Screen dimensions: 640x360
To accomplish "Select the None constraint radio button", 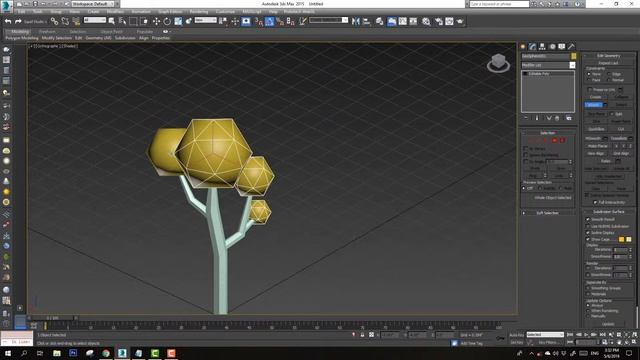I will 589,74.
